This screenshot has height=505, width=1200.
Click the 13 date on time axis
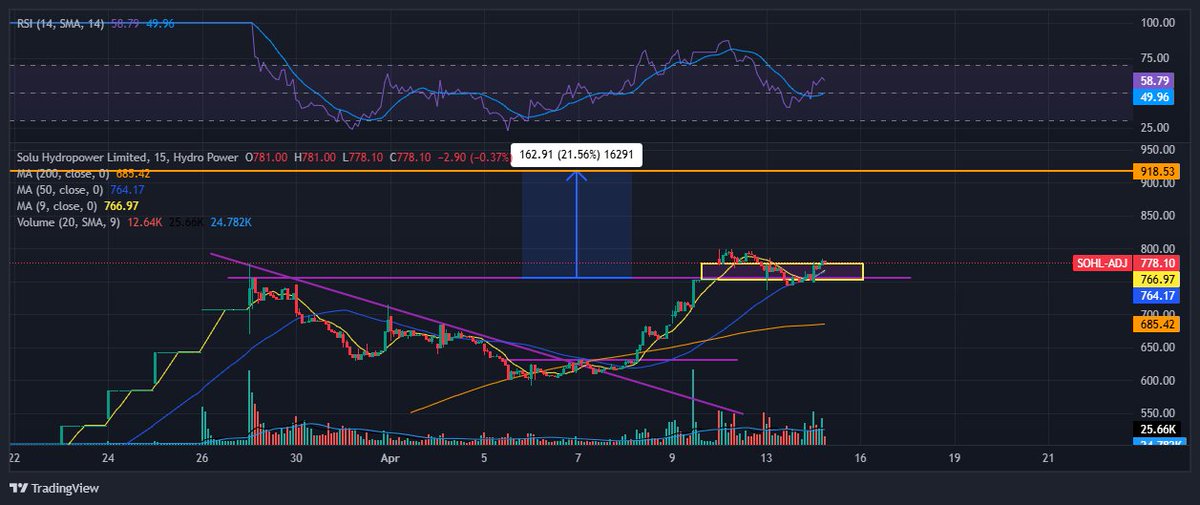pos(766,457)
